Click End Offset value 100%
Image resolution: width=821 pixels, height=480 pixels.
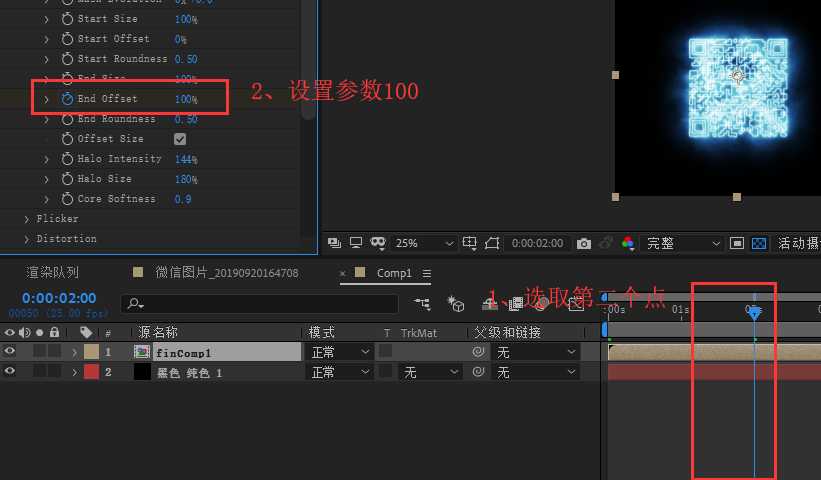[186, 99]
